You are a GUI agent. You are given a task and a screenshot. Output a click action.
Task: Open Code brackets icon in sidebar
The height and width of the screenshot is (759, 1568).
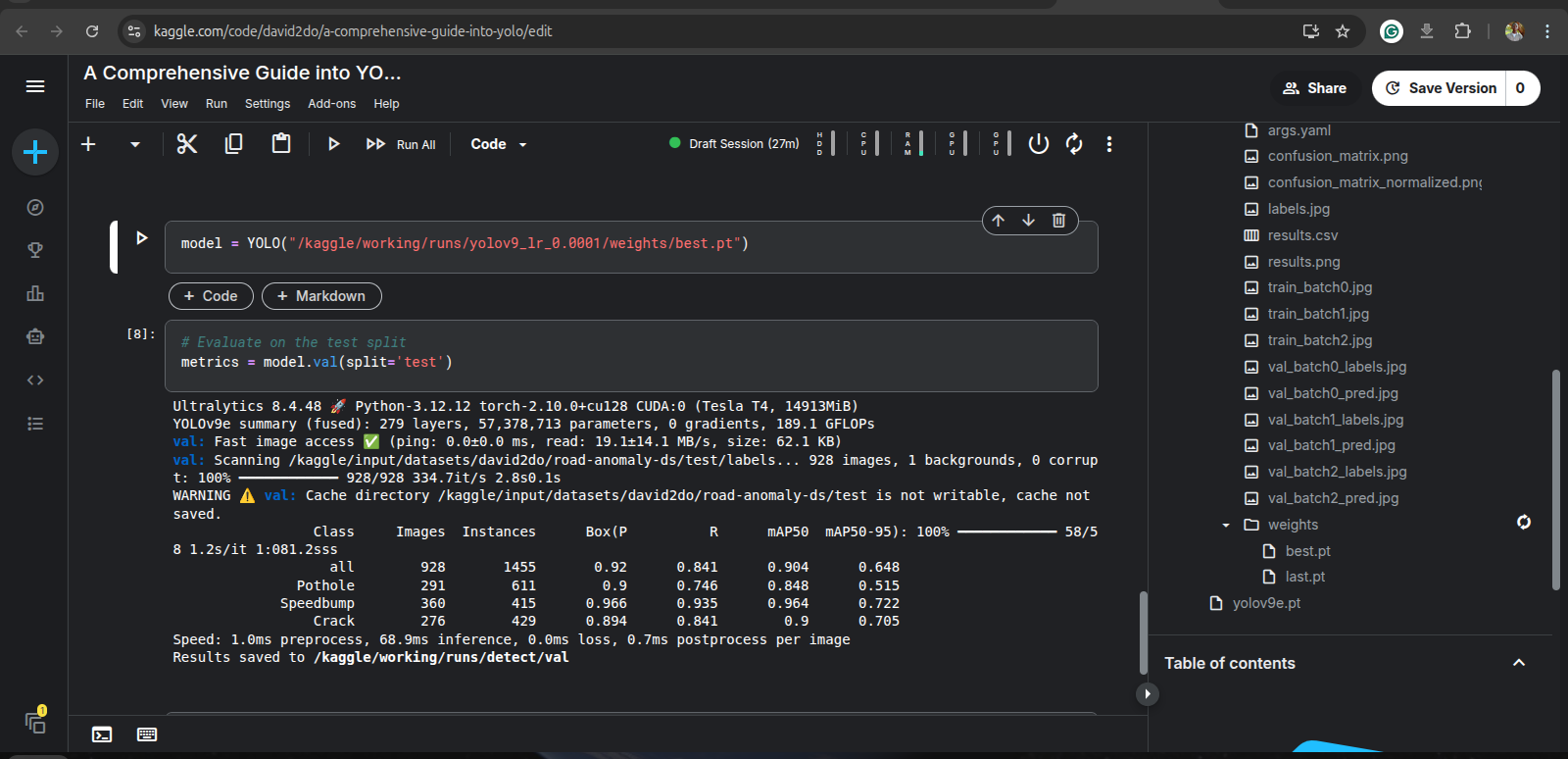coord(35,379)
